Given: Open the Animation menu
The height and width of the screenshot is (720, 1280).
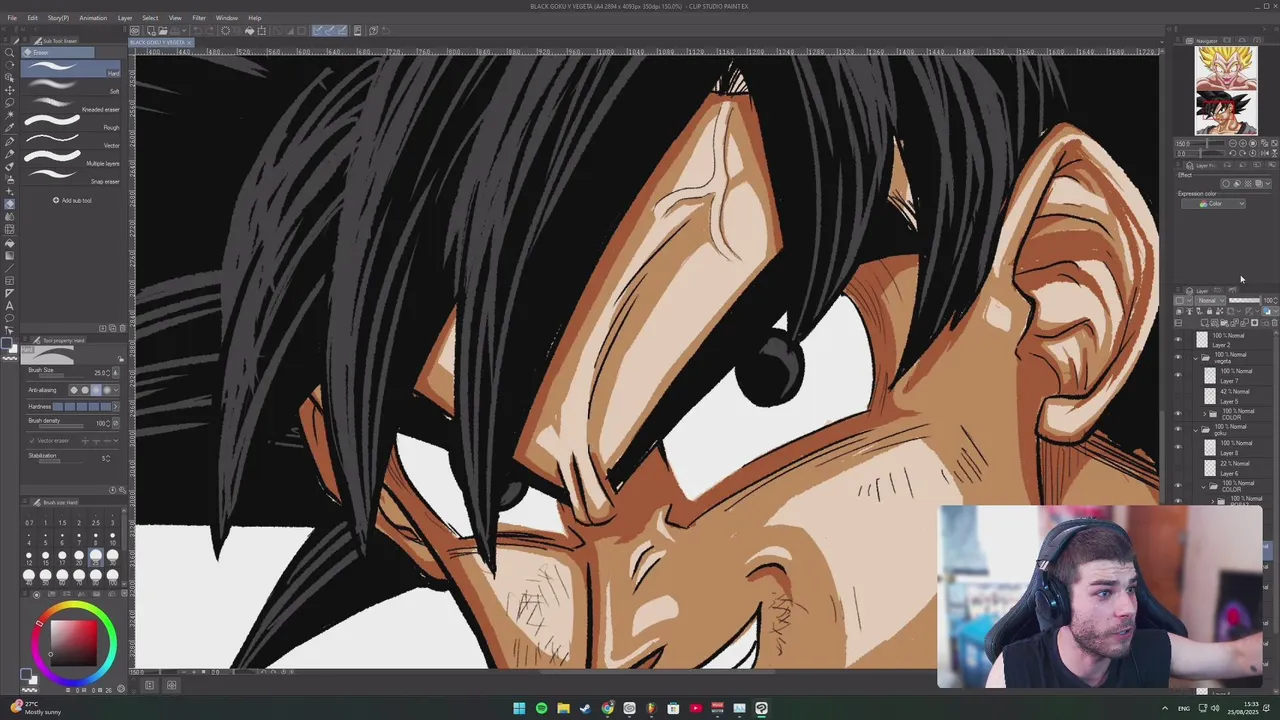Looking at the screenshot, I should (93, 17).
